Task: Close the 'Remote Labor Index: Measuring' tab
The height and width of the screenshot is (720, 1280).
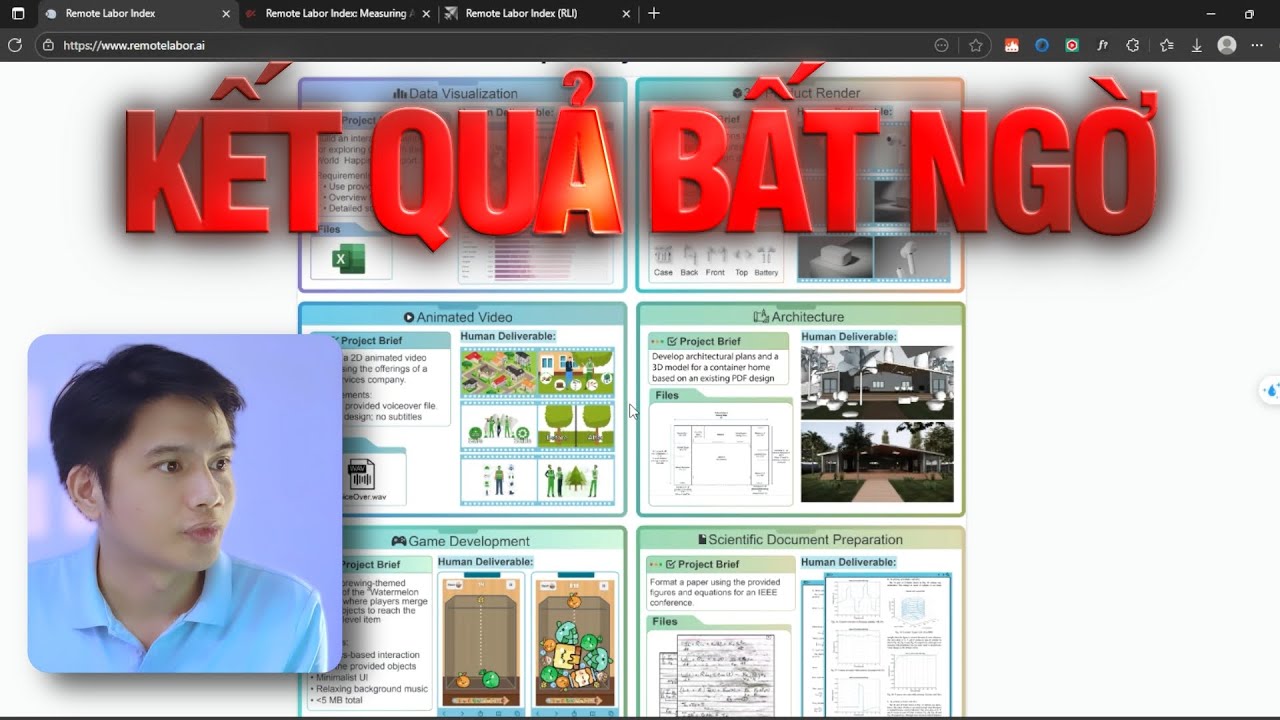Action: [x=426, y=14]
